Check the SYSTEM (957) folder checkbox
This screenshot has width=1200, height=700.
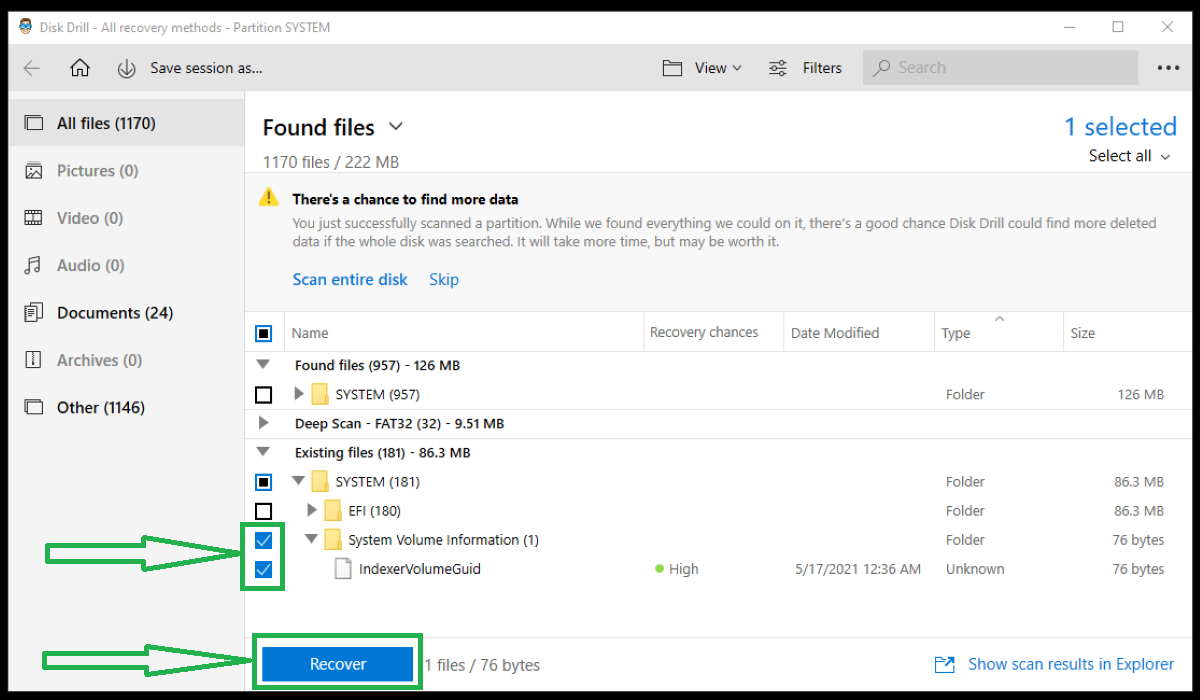click(264, 395)
